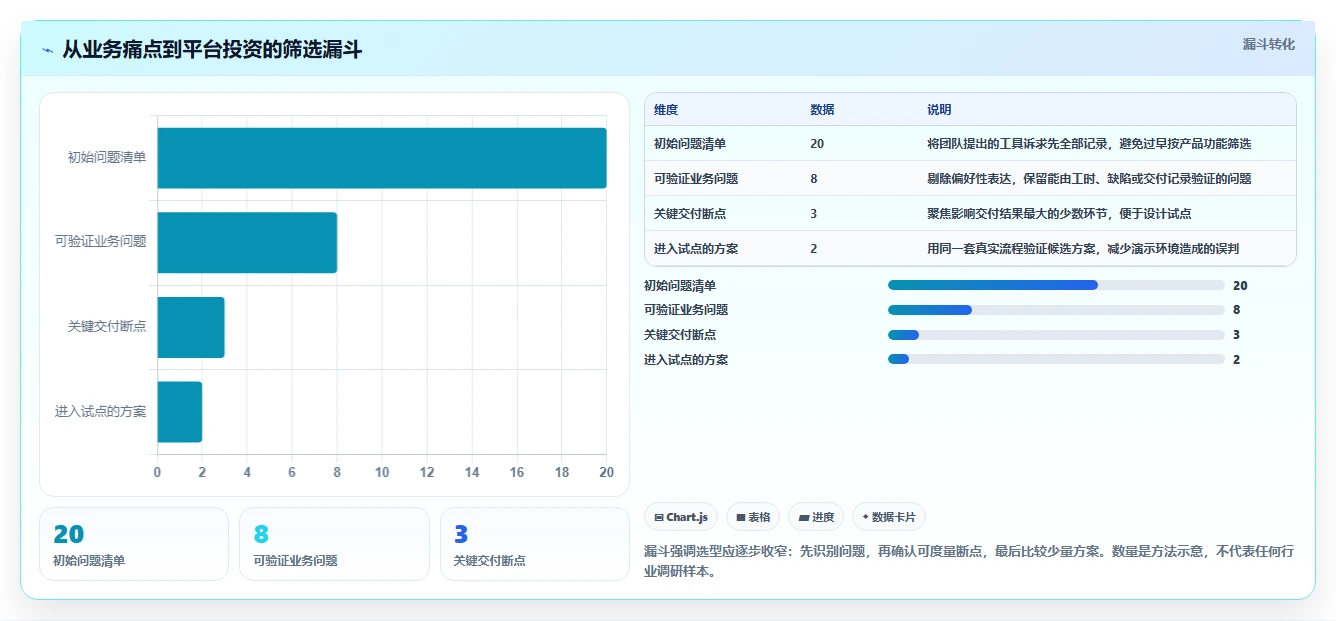Click the 说明 column header
The height and width of the screenshot is (621, 1336).
tap(939, 110)
